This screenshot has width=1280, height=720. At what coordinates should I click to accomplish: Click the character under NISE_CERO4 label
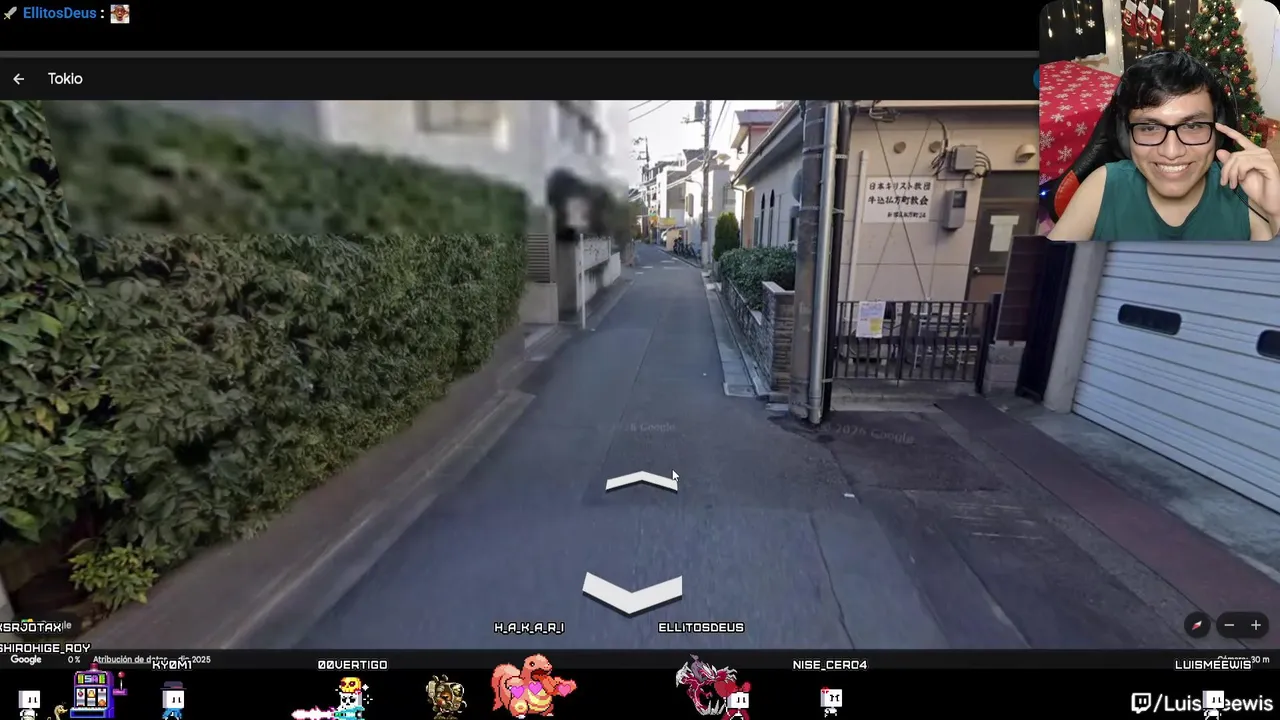click(x=831, y=701)
